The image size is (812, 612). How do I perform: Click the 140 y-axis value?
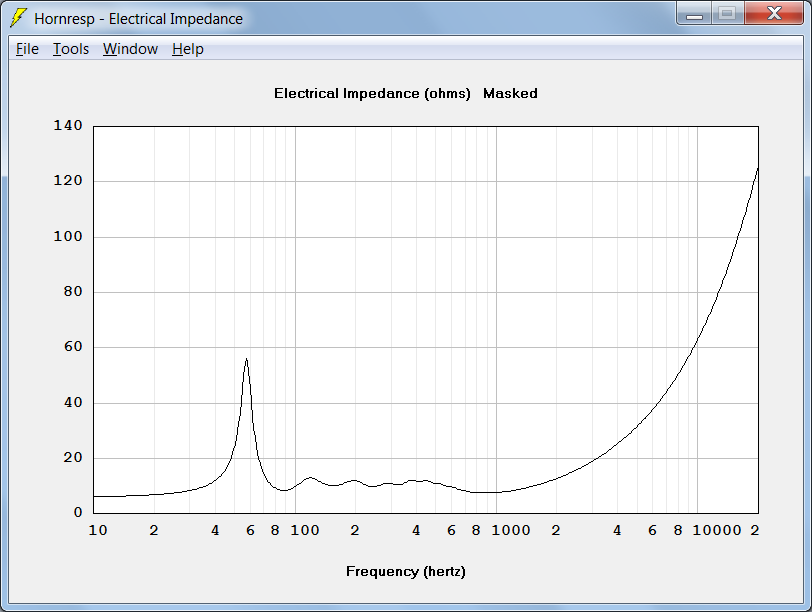pos(68,125)
